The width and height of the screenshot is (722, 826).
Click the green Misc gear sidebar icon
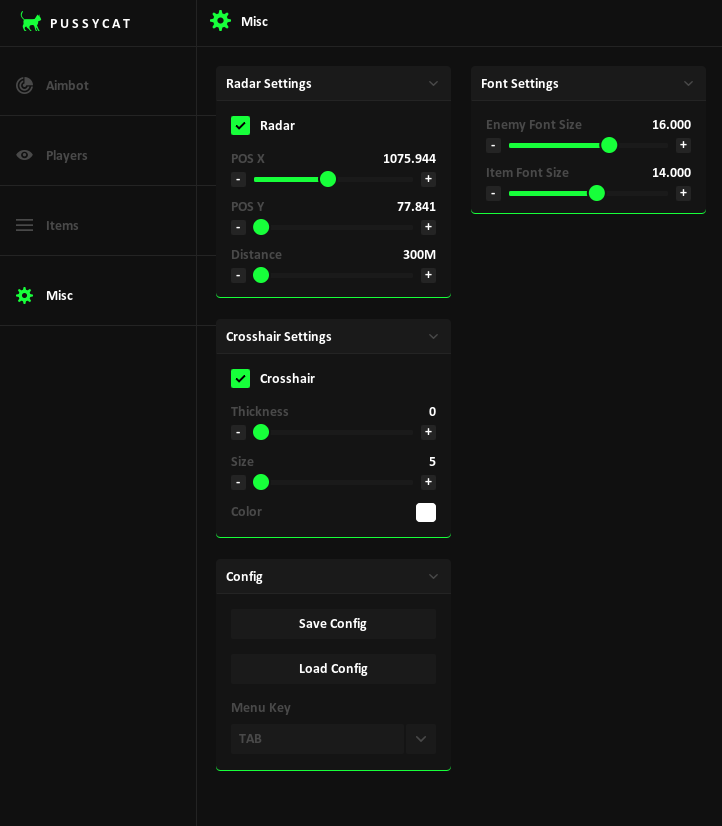[25, 295]
